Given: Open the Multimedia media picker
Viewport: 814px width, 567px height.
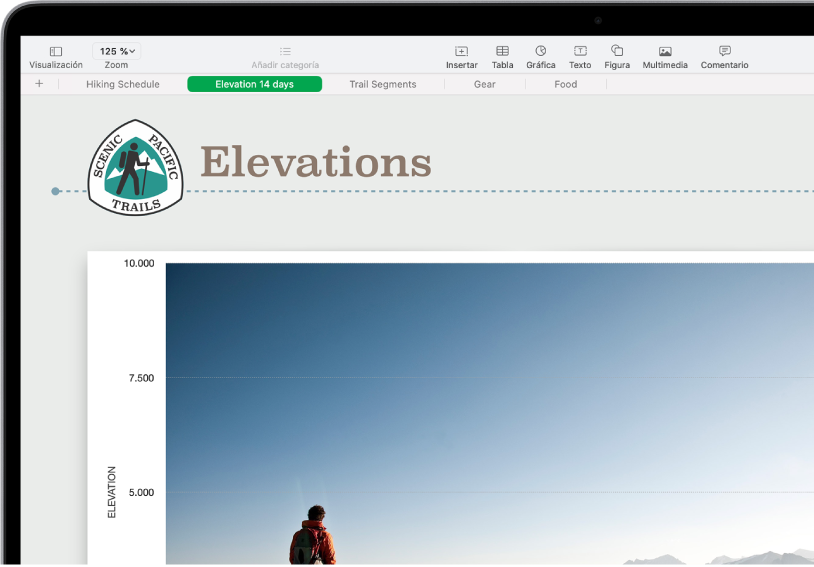Looking at the screenshot, I should point(665,51).
